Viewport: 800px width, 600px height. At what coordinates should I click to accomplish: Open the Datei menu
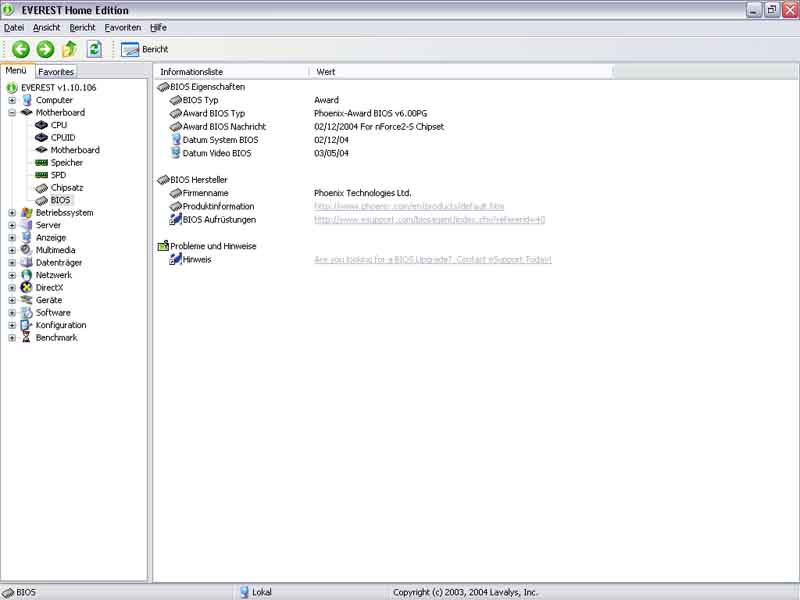point(14,28)
